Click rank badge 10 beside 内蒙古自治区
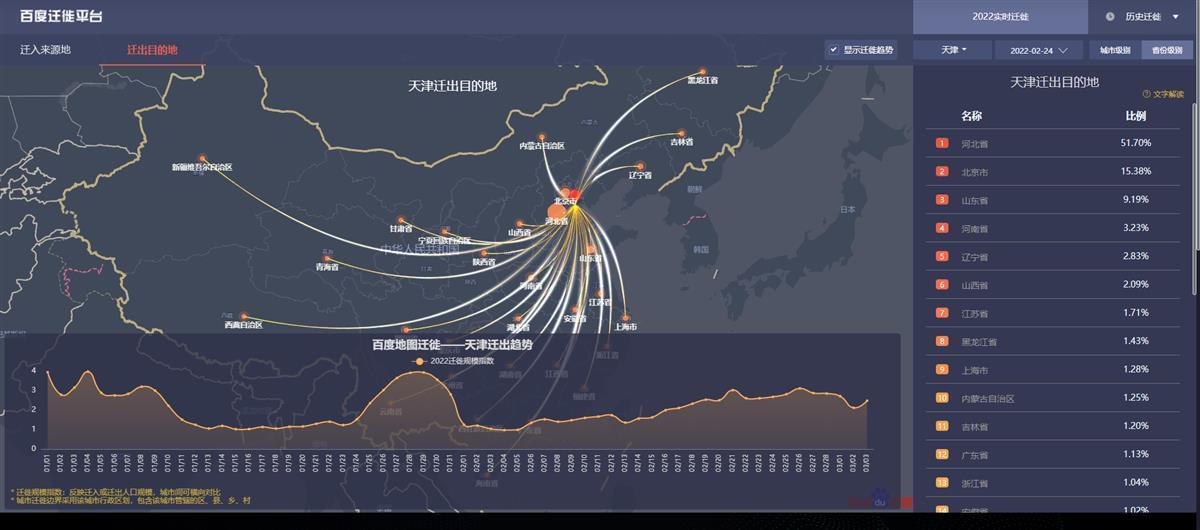Image resolution: width=1200 pixels, height=530 pixels. tap(941, 398)
